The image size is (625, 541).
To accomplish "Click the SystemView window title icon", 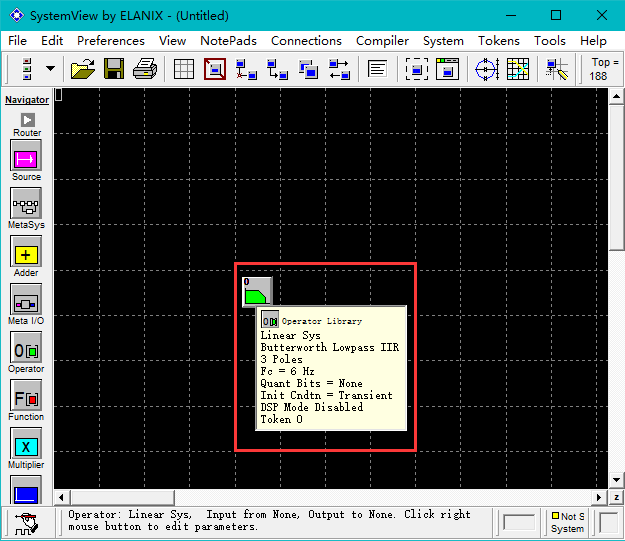I will click(x=17, y=16).
